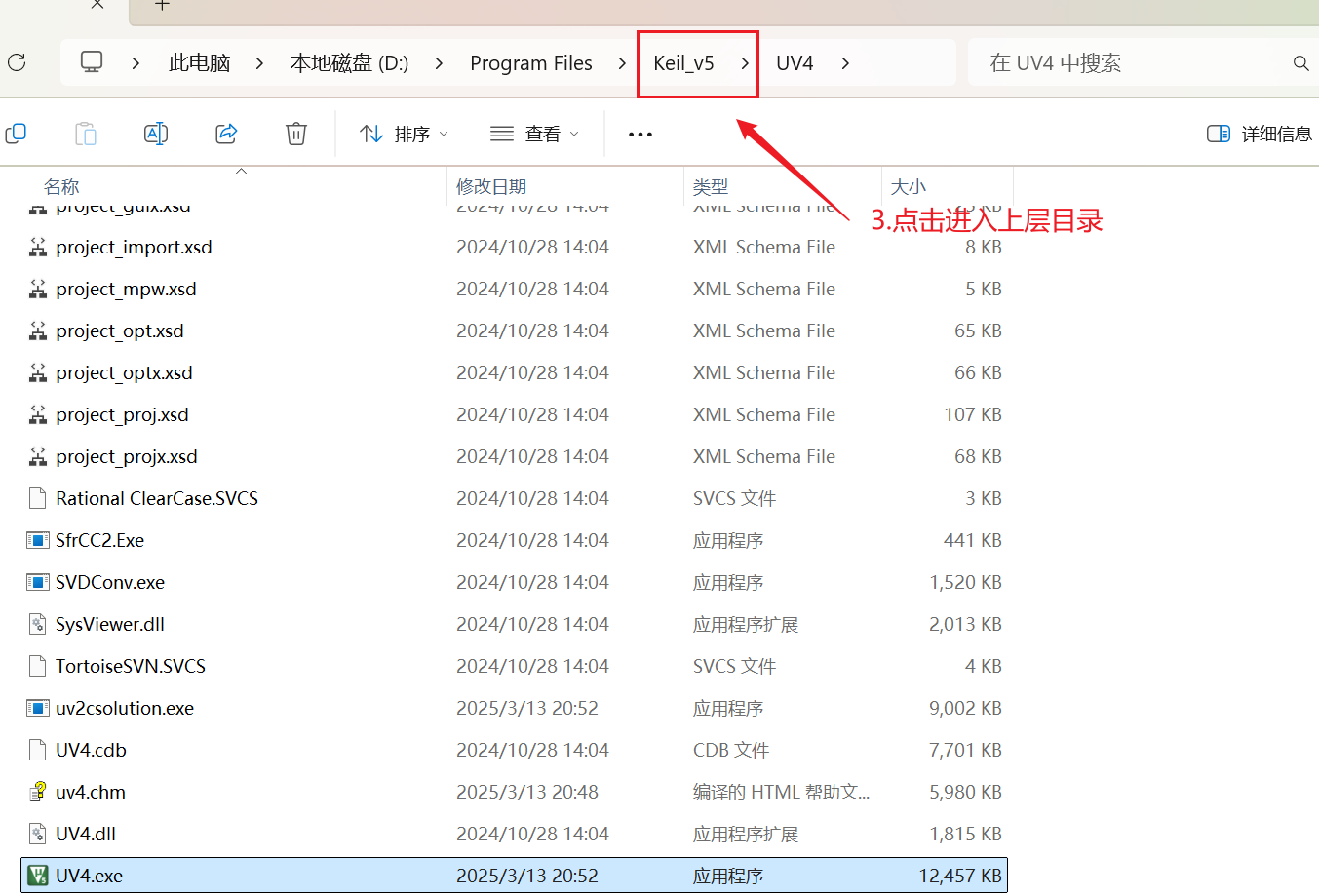The width and height of the screenshot is (1319, 896).
Task: Select the file name SfrCC2.Exe
Action: coord(100,540)
